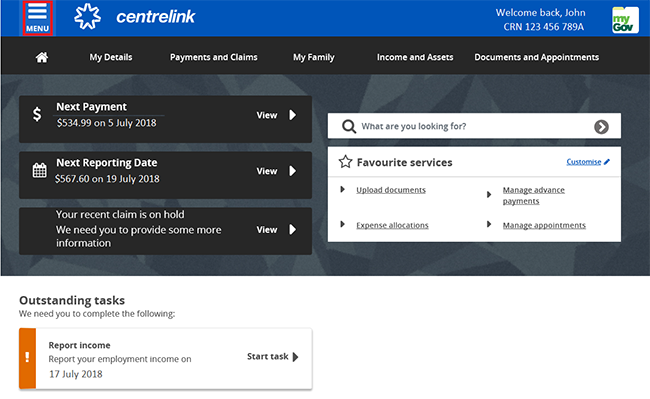650x399 pixels.
Task: Open the Manage appointments link
Action: pos(544,225)
